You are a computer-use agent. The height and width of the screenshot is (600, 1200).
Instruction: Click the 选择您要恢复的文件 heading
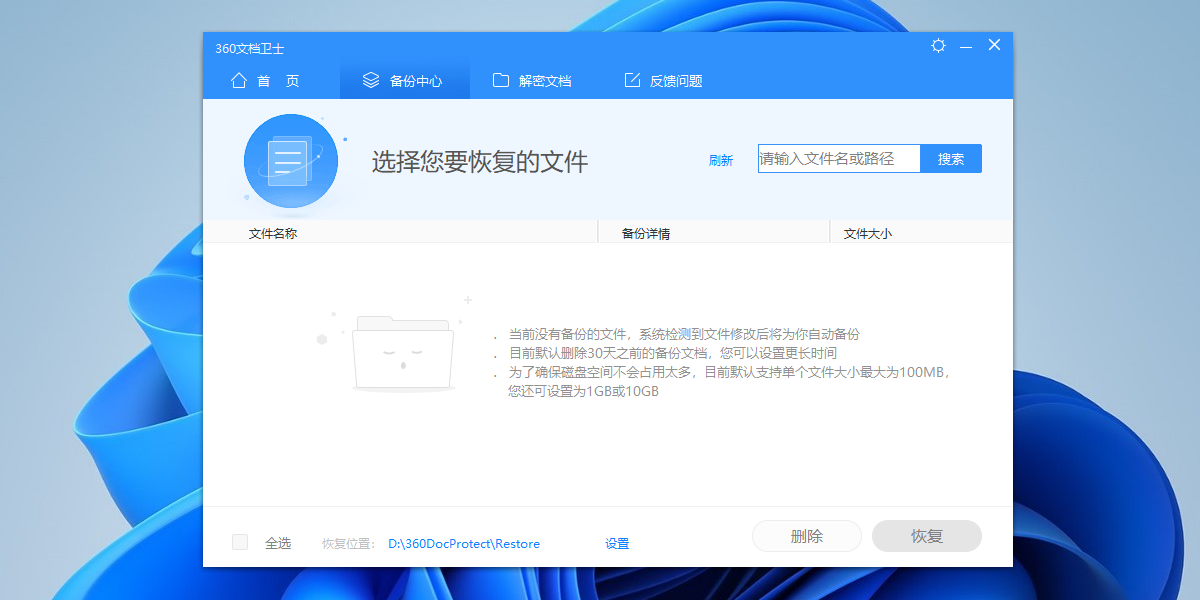[x=480, y=161]
